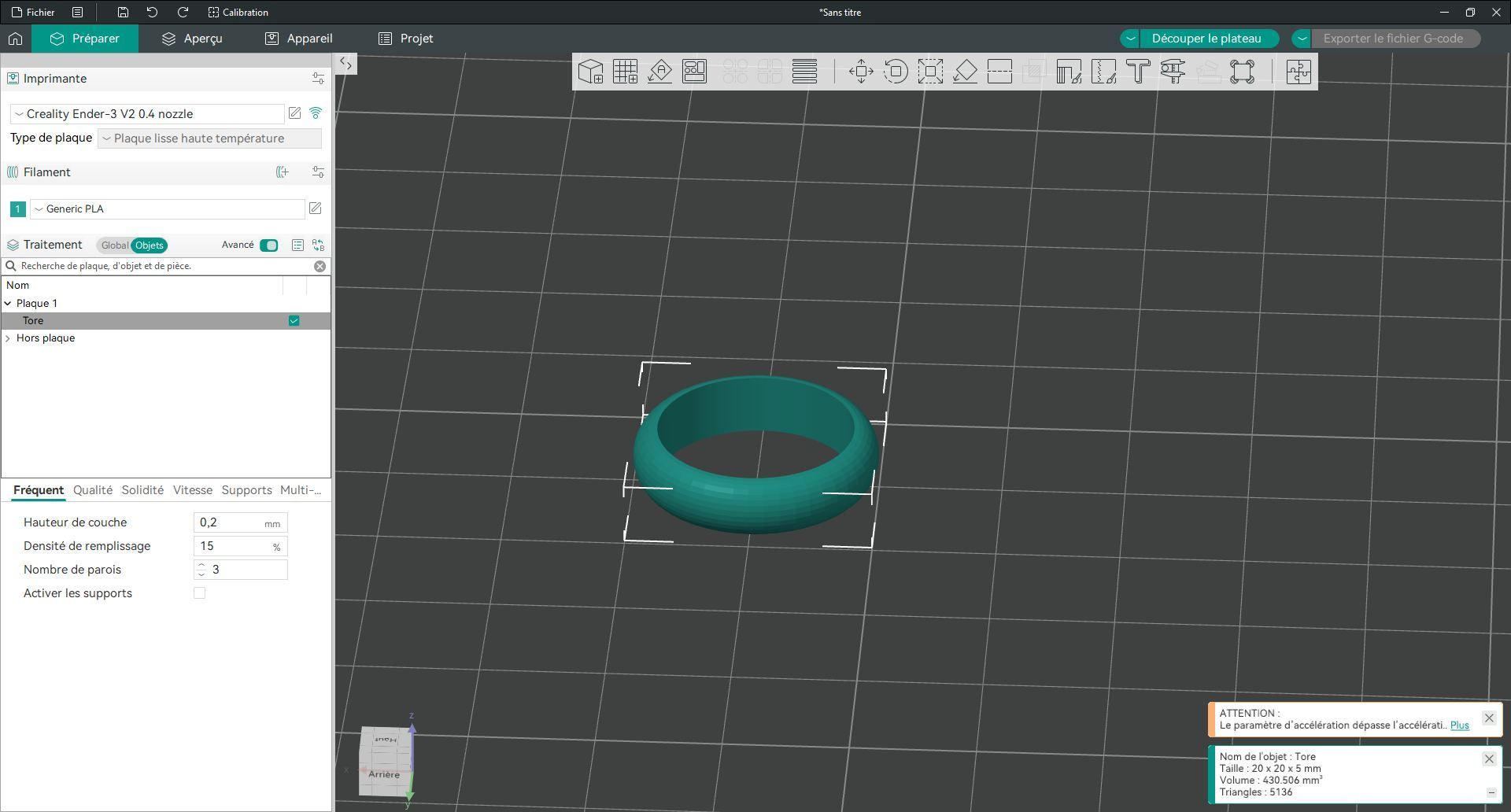
Task: Toggle the Avancé switch
Action: pyautogui.click(x=269, y=245)
